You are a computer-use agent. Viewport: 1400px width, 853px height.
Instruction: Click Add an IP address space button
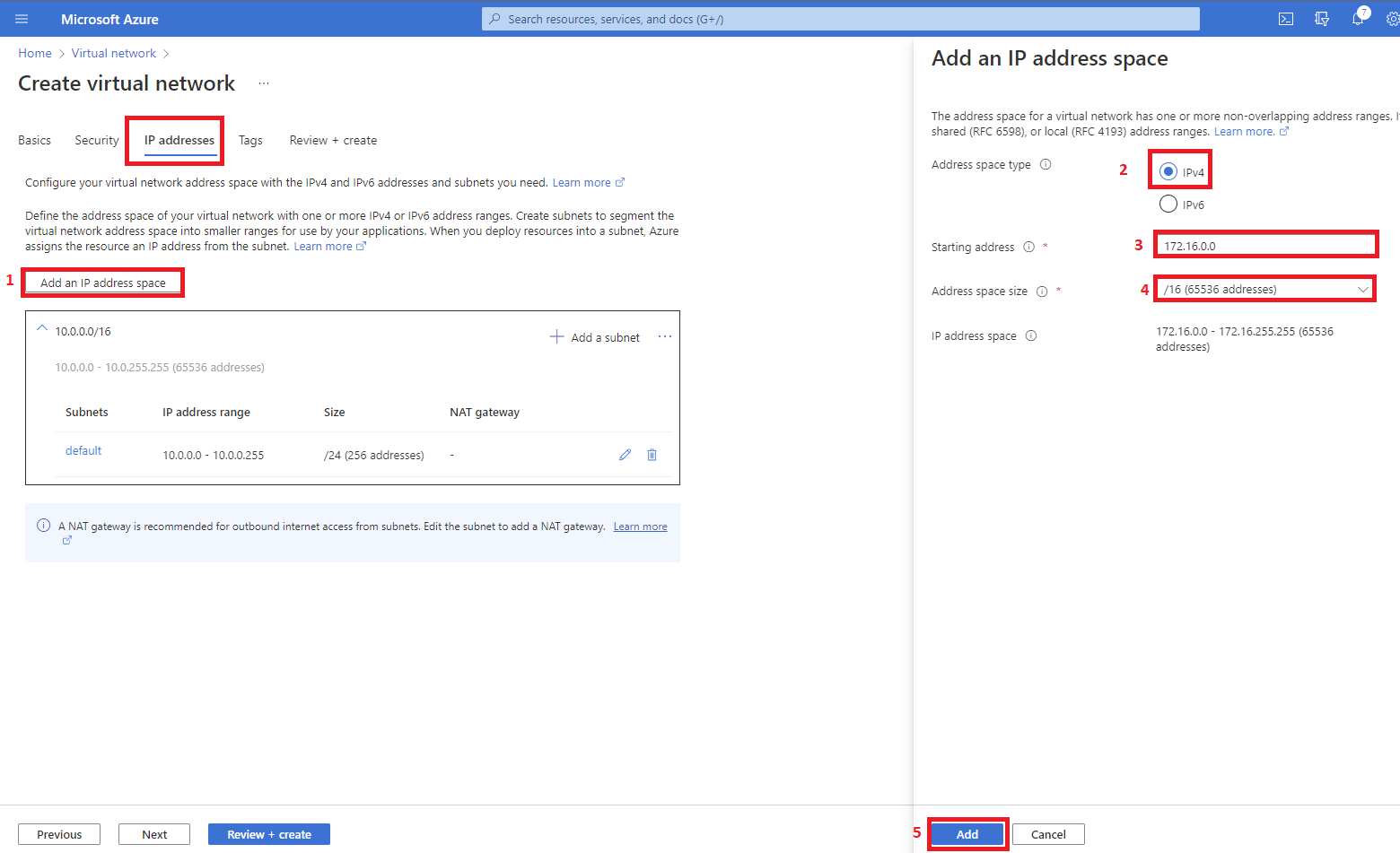(x=103, y=283)
